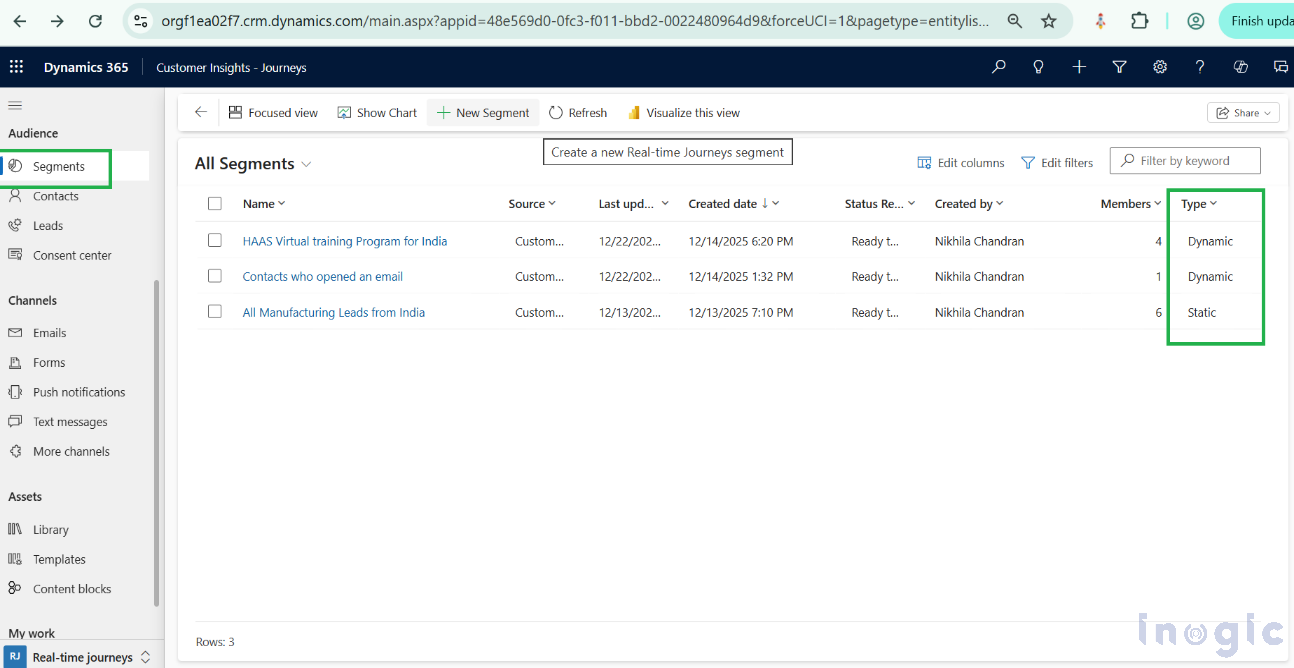
Task: Open the Real-time journeys area switcher
Action: coord(80,657)
